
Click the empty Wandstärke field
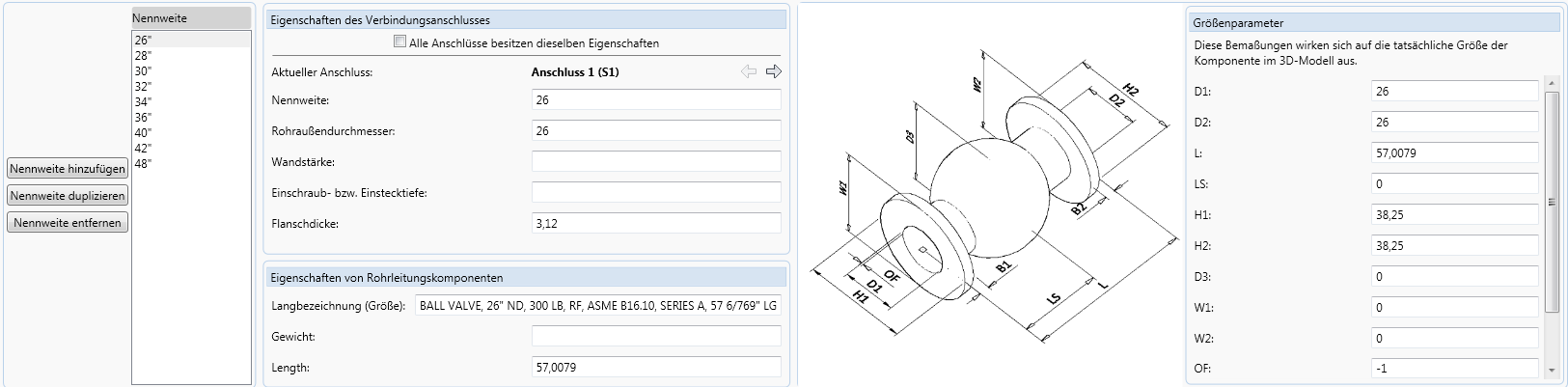click(656, 161)
